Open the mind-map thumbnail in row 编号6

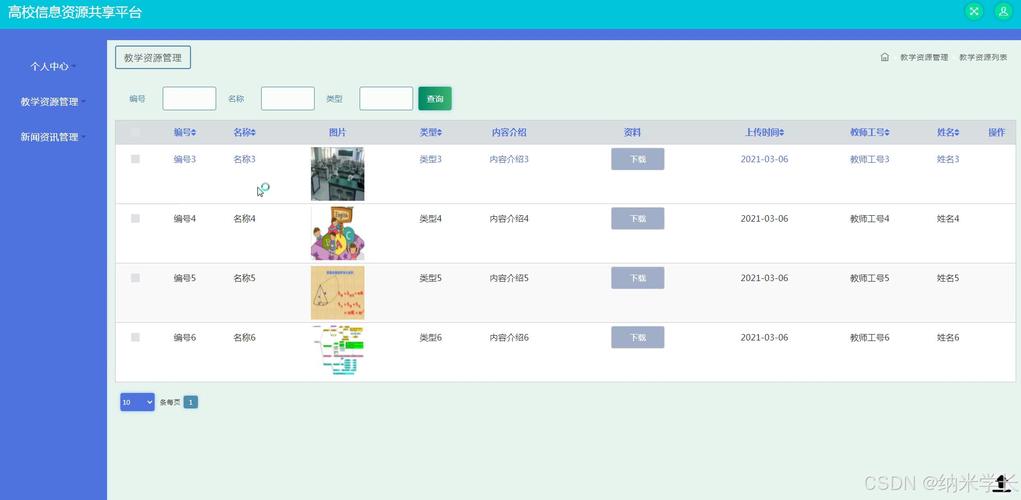click(x=337, y=352)
